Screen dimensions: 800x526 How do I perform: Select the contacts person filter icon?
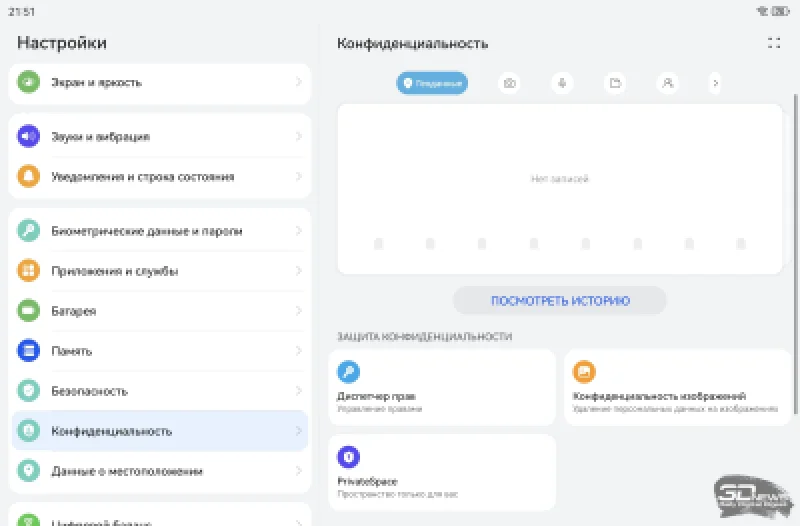(x=667, y=83)
